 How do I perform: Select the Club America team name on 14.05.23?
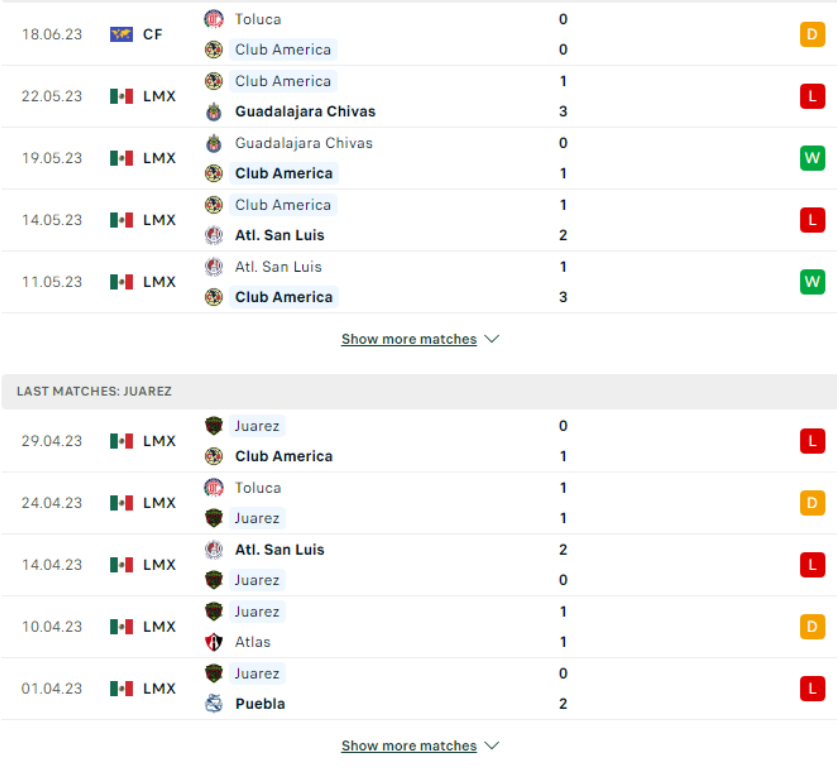[x=283, y=204]
